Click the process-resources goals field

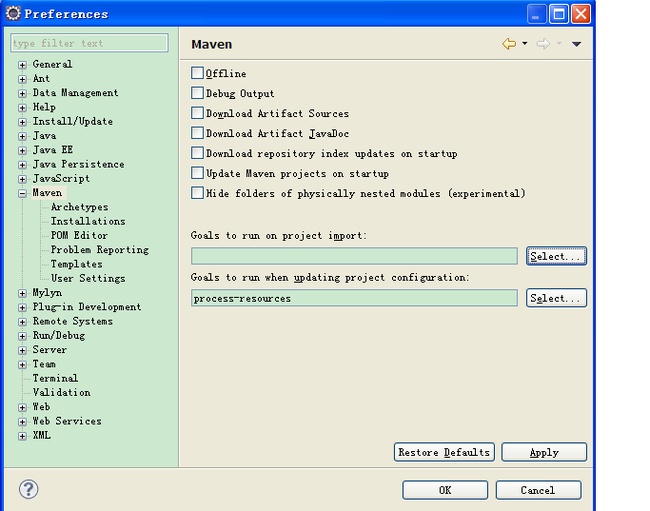[354, 298]
